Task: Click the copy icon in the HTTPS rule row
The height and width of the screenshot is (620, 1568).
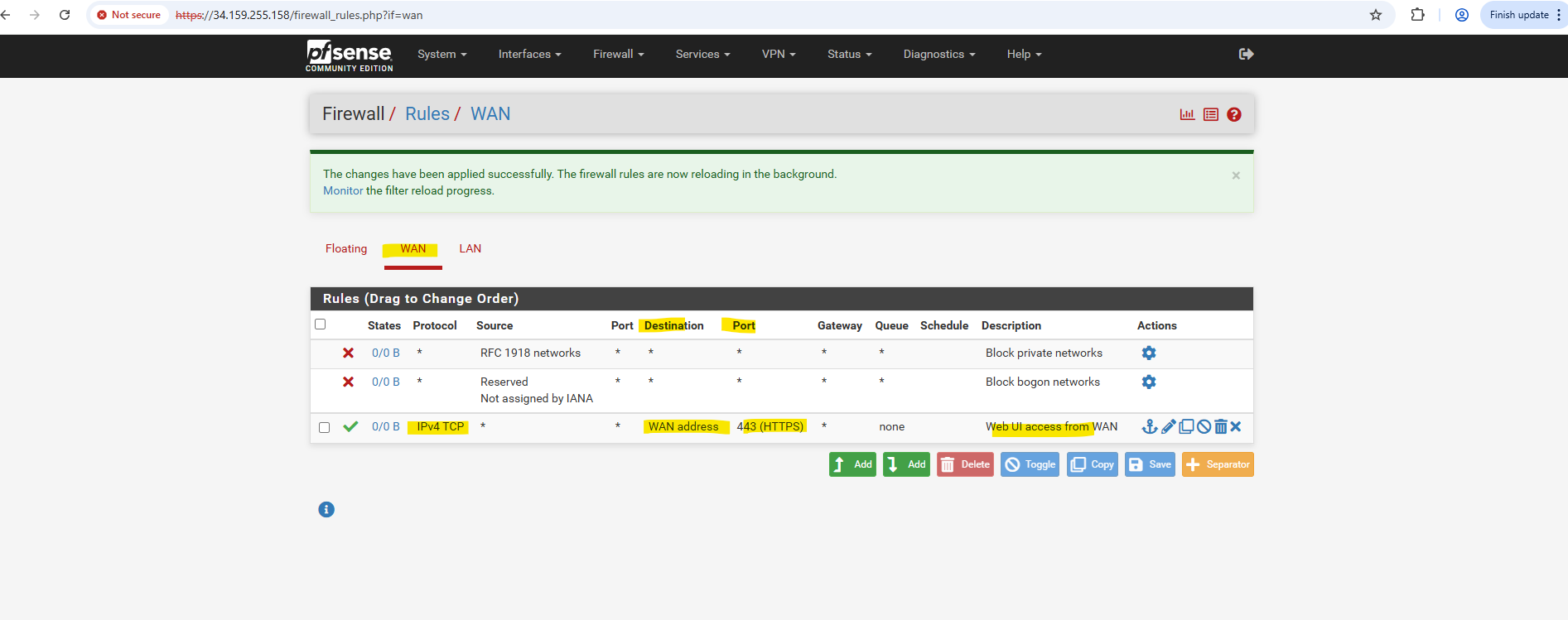Action: tap(1186, 426)
